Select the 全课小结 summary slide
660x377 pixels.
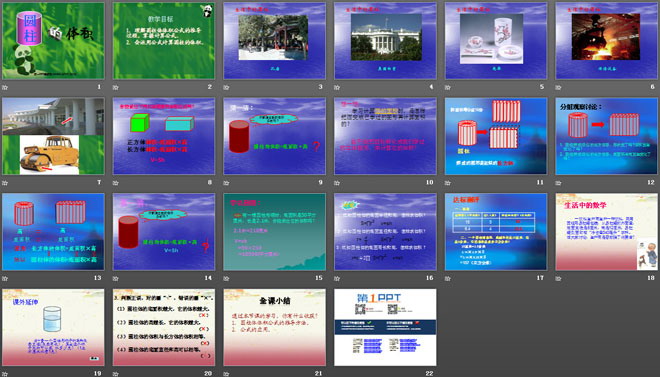(x=274, y=327)
